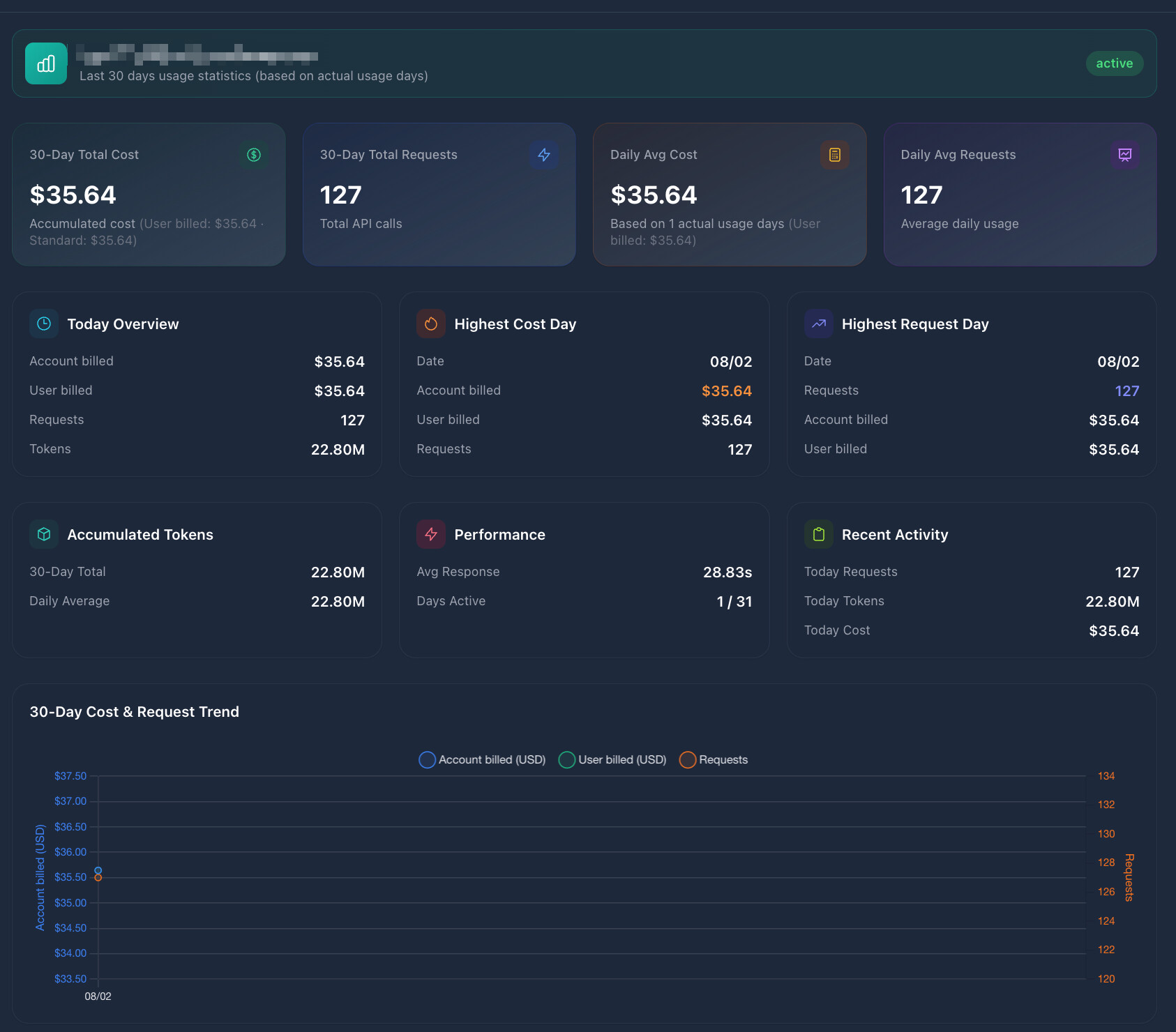Click the purple 127 requests value
The width and height of the screenshot is (1176, 1032).
(x=1127, y=391)
